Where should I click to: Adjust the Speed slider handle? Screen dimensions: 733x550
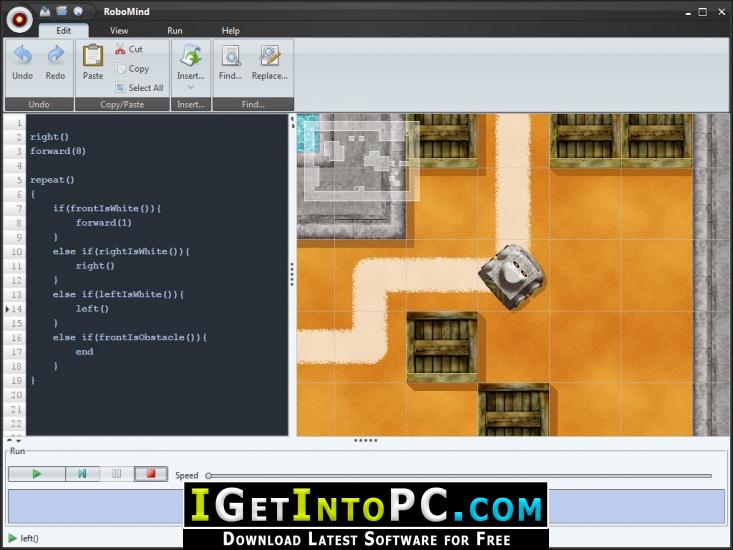(x=209, y=476)
